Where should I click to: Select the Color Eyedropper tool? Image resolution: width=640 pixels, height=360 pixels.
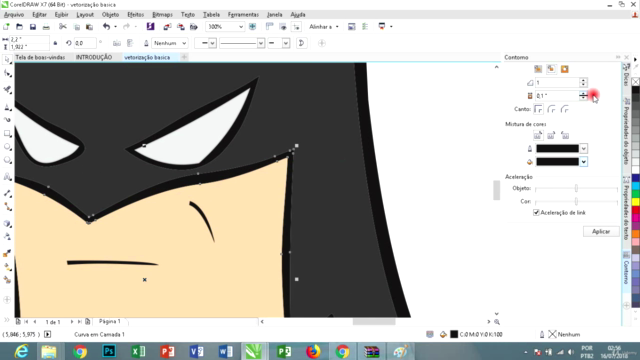pyautogui.click(x=7, y=253)
